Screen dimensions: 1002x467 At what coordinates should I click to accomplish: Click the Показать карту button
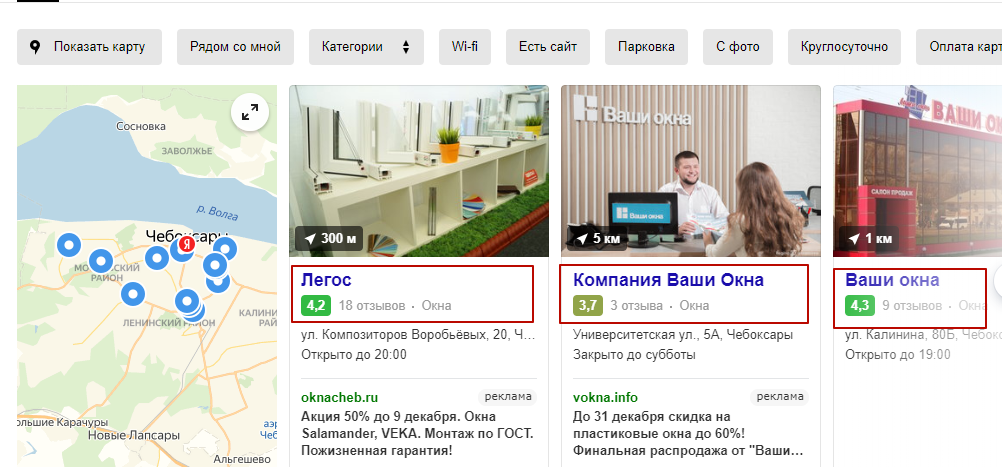89,47
